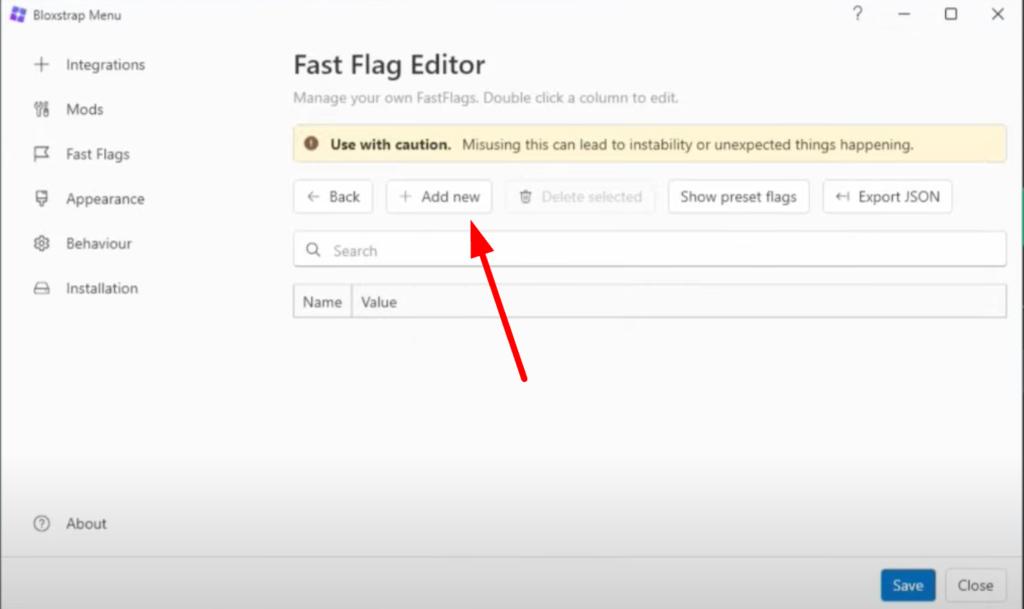
Task: Save the fast flag changes
Action: pyautogui.click(x=908, y=586)
